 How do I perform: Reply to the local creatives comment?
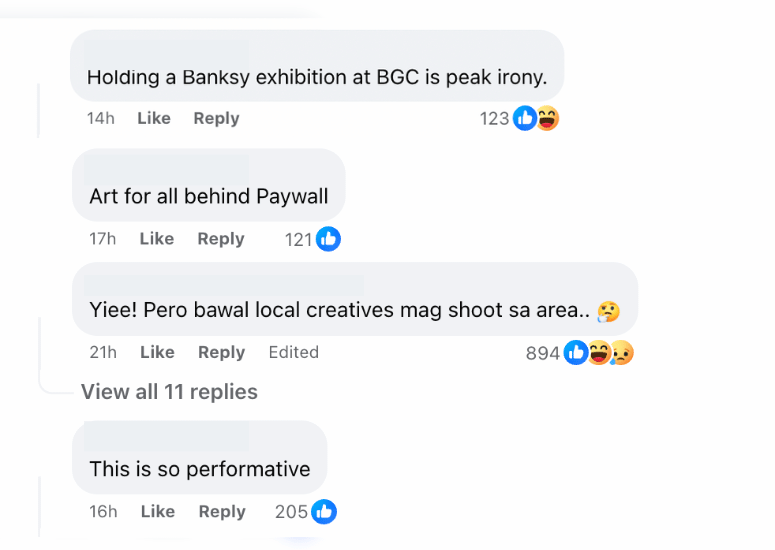[x=221, y=352]
